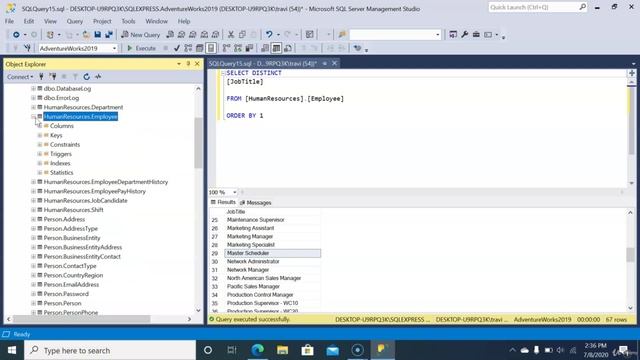Expand the Keys folder
This screenshot has height=360, width=640.
[40, 135]
